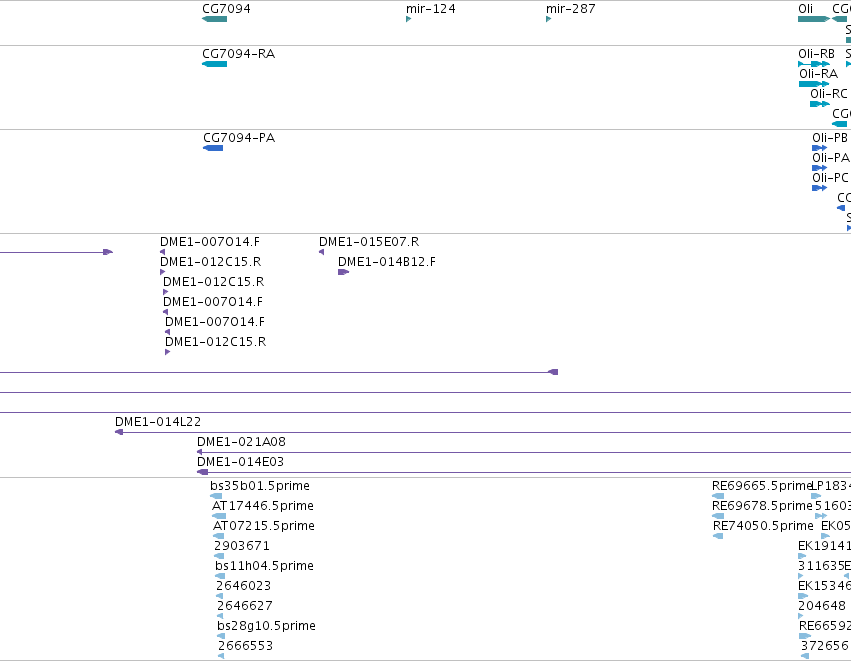Click the RE74050.5prime EST label

pyautogui.click(x=763, y=526)
